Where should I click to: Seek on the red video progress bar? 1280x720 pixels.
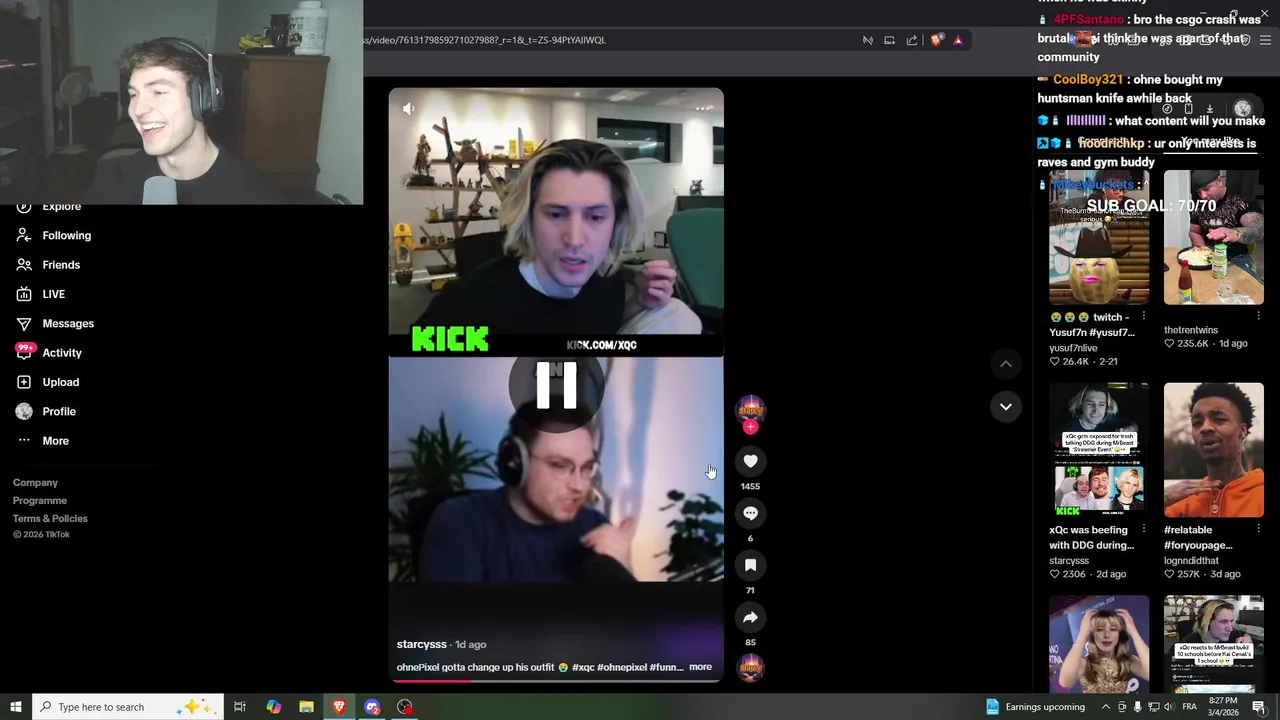point(556,680)
